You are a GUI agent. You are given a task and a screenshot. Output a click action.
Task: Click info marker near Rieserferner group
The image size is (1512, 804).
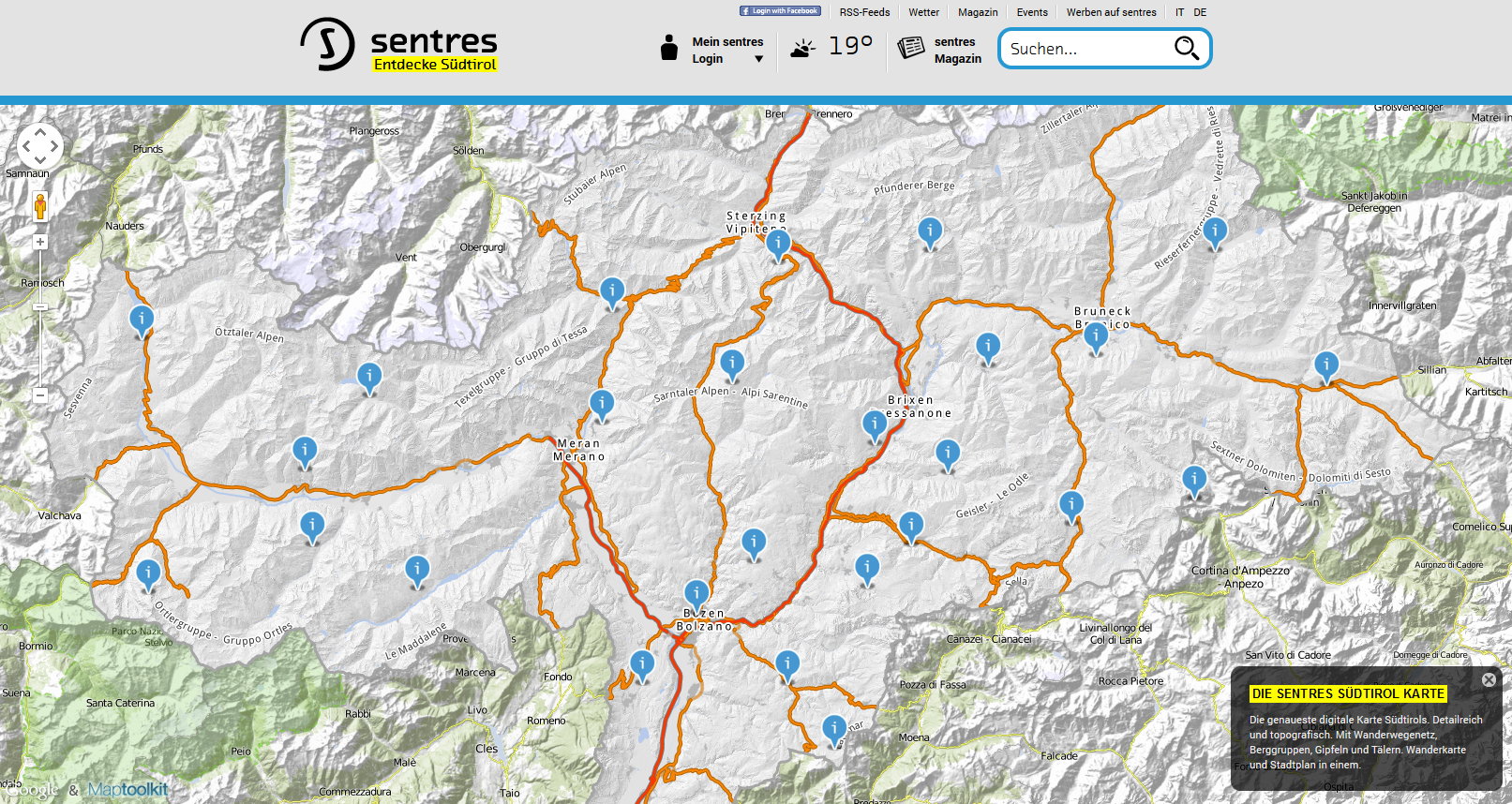(x=1215, y=233)
